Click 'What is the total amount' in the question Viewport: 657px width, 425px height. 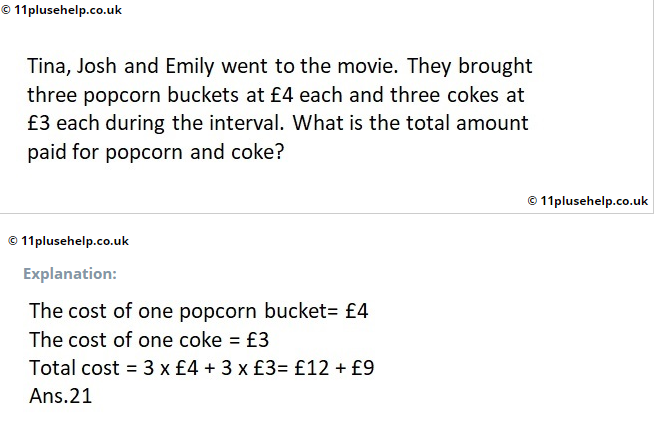(410, 123)
